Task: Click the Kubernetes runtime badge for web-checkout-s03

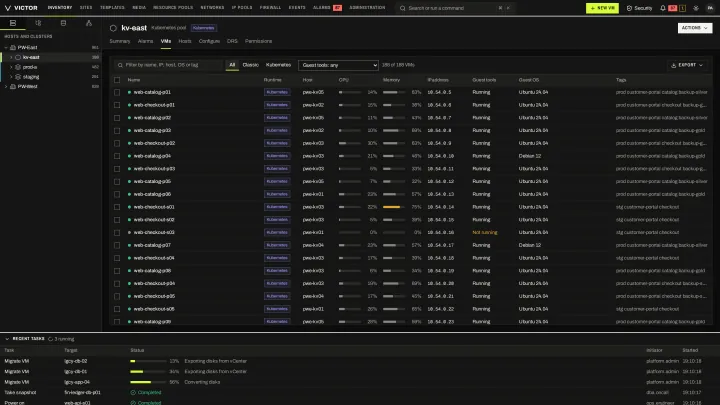Action: (x=277, y=232)
